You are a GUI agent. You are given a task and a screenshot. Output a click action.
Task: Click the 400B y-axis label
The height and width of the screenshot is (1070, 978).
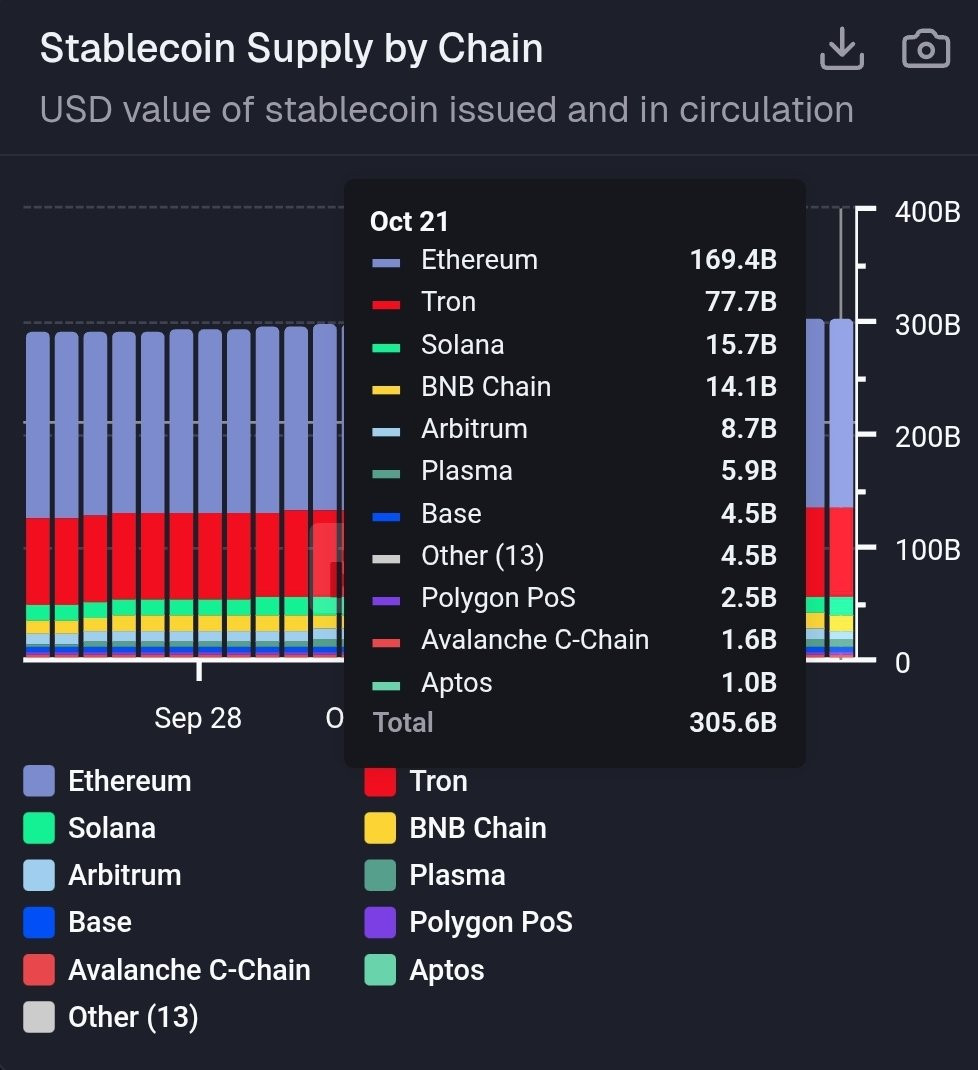click(927, 212)
